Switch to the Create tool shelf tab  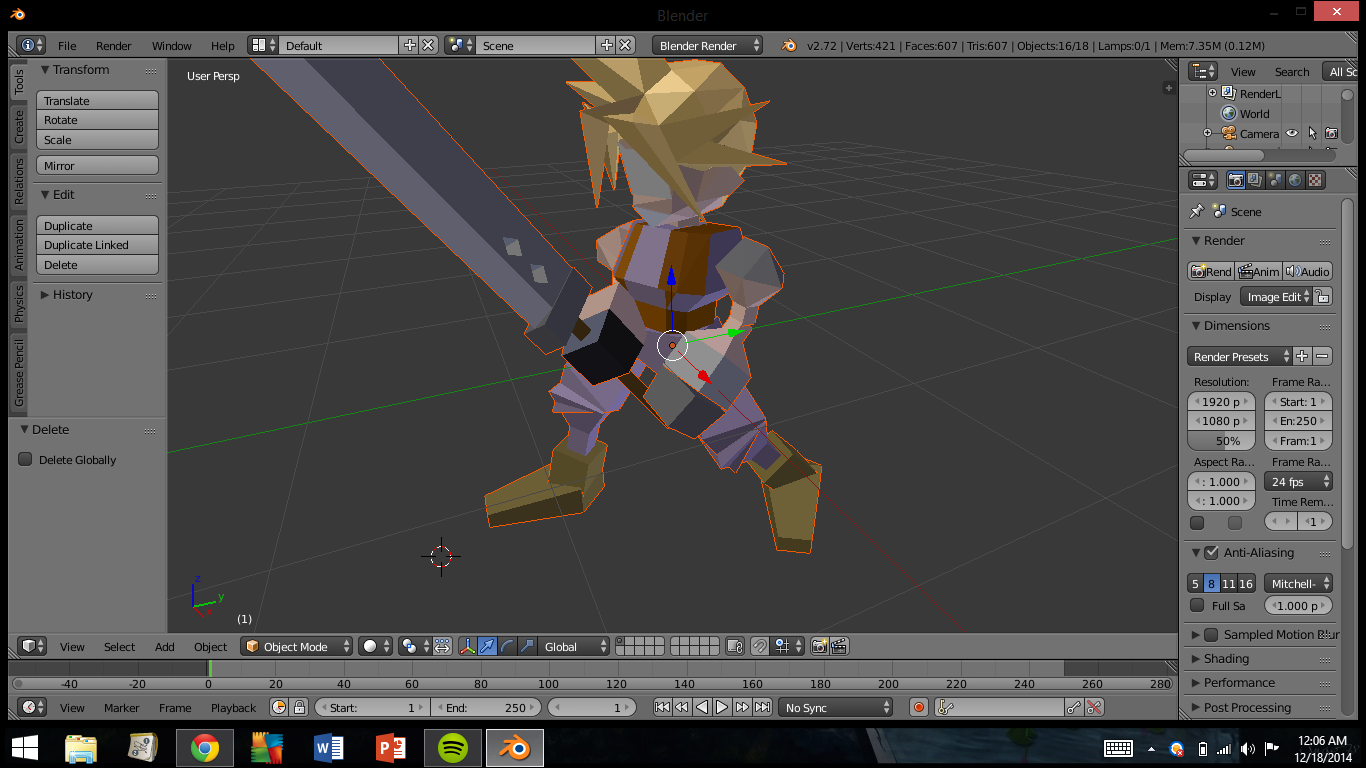tap(18, 127)
